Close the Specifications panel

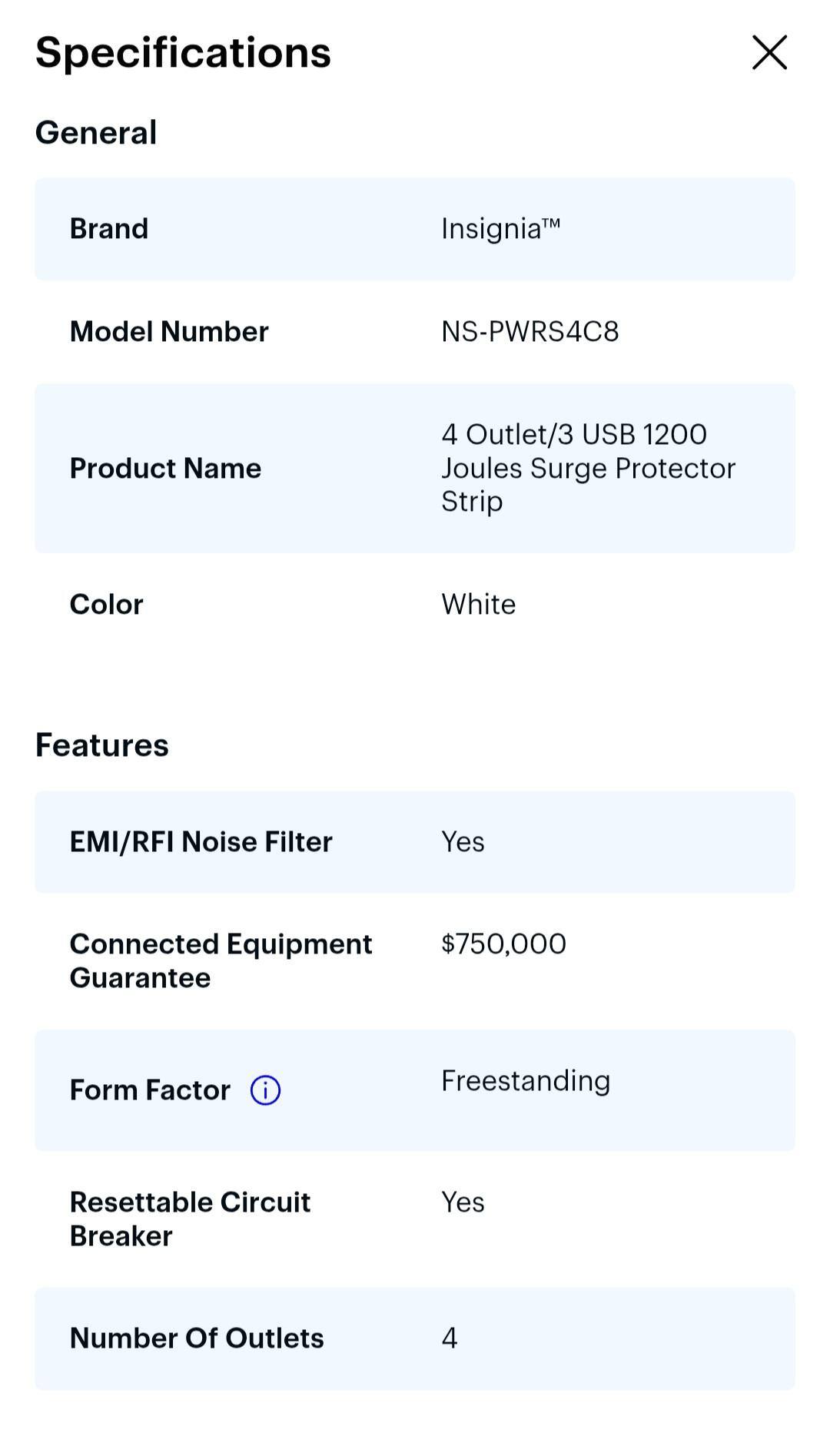(x=769, y=53)
